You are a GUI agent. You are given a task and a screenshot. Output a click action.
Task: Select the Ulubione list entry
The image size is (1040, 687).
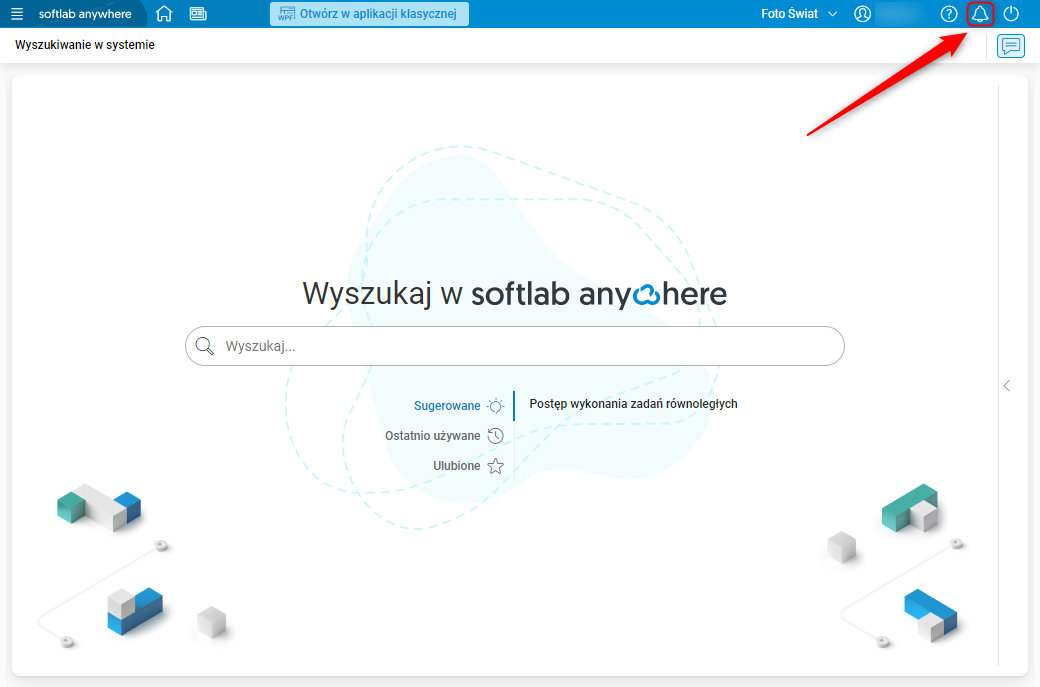pos(456,465)
